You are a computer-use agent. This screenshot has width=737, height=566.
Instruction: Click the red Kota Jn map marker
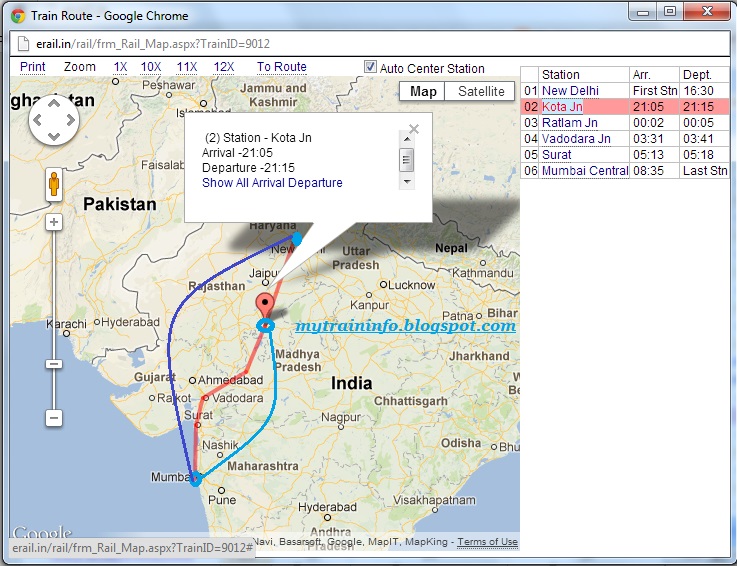[x=265, y=307]
